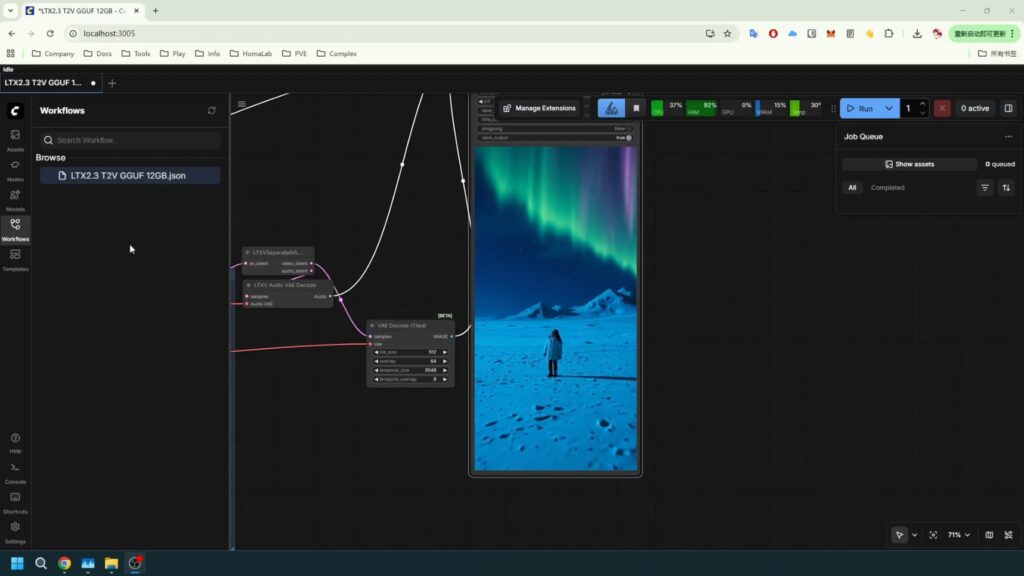
Task: Click the Manage Extensions button
Action: (x=539, y=108)
